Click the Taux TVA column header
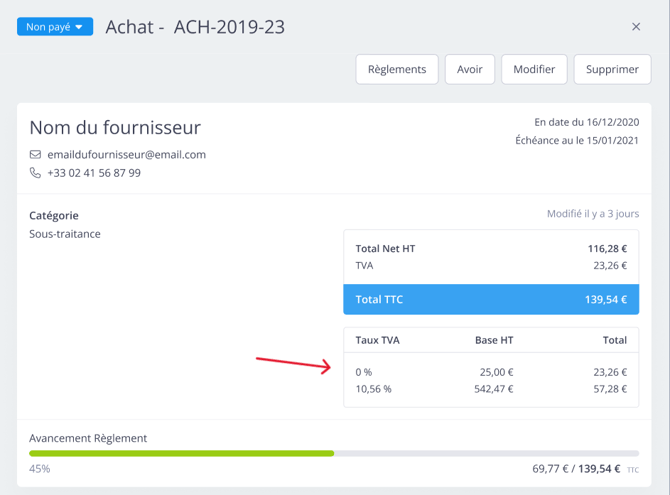The image size is (670, 495). pos(378,340)
